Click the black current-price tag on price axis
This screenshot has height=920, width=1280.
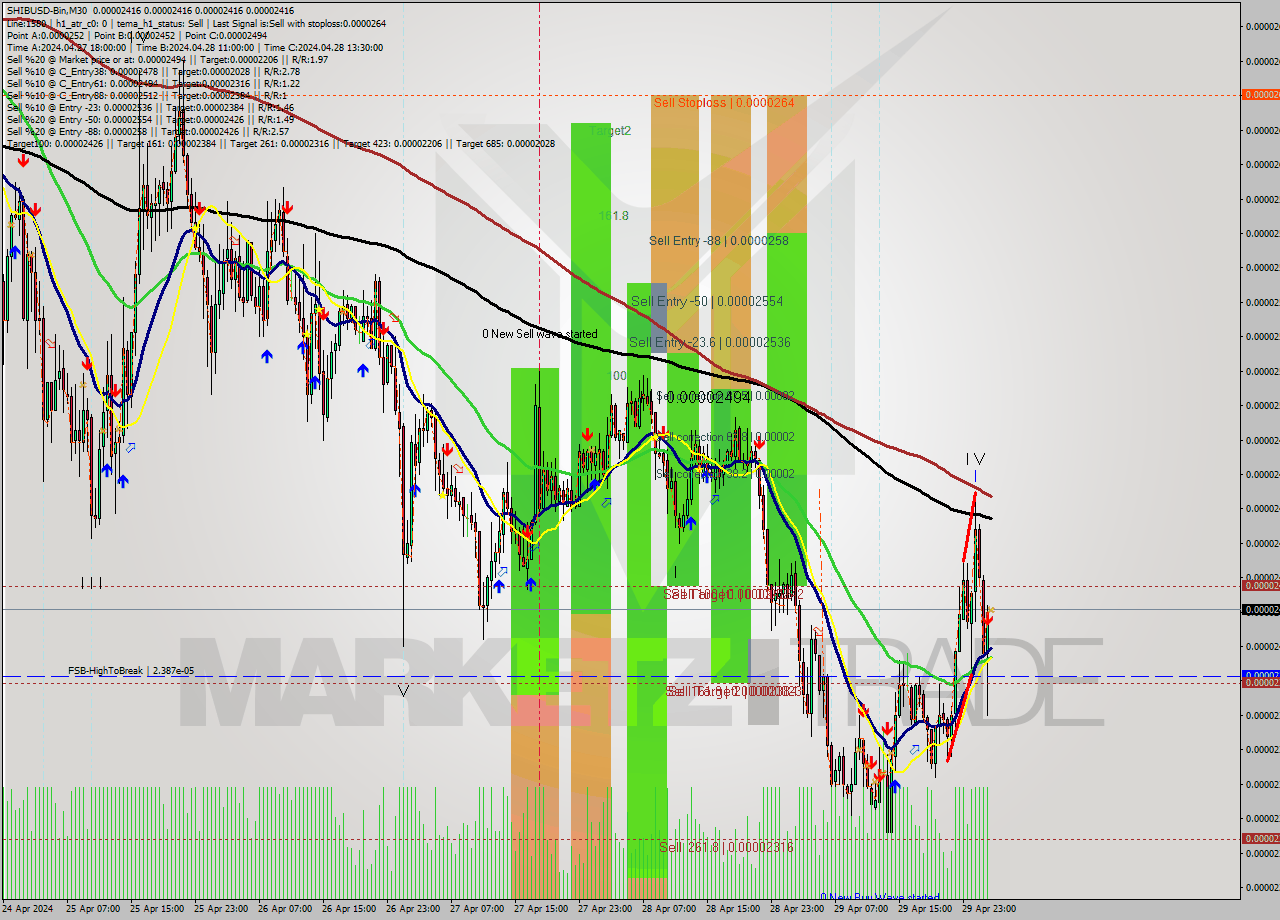1260,609
